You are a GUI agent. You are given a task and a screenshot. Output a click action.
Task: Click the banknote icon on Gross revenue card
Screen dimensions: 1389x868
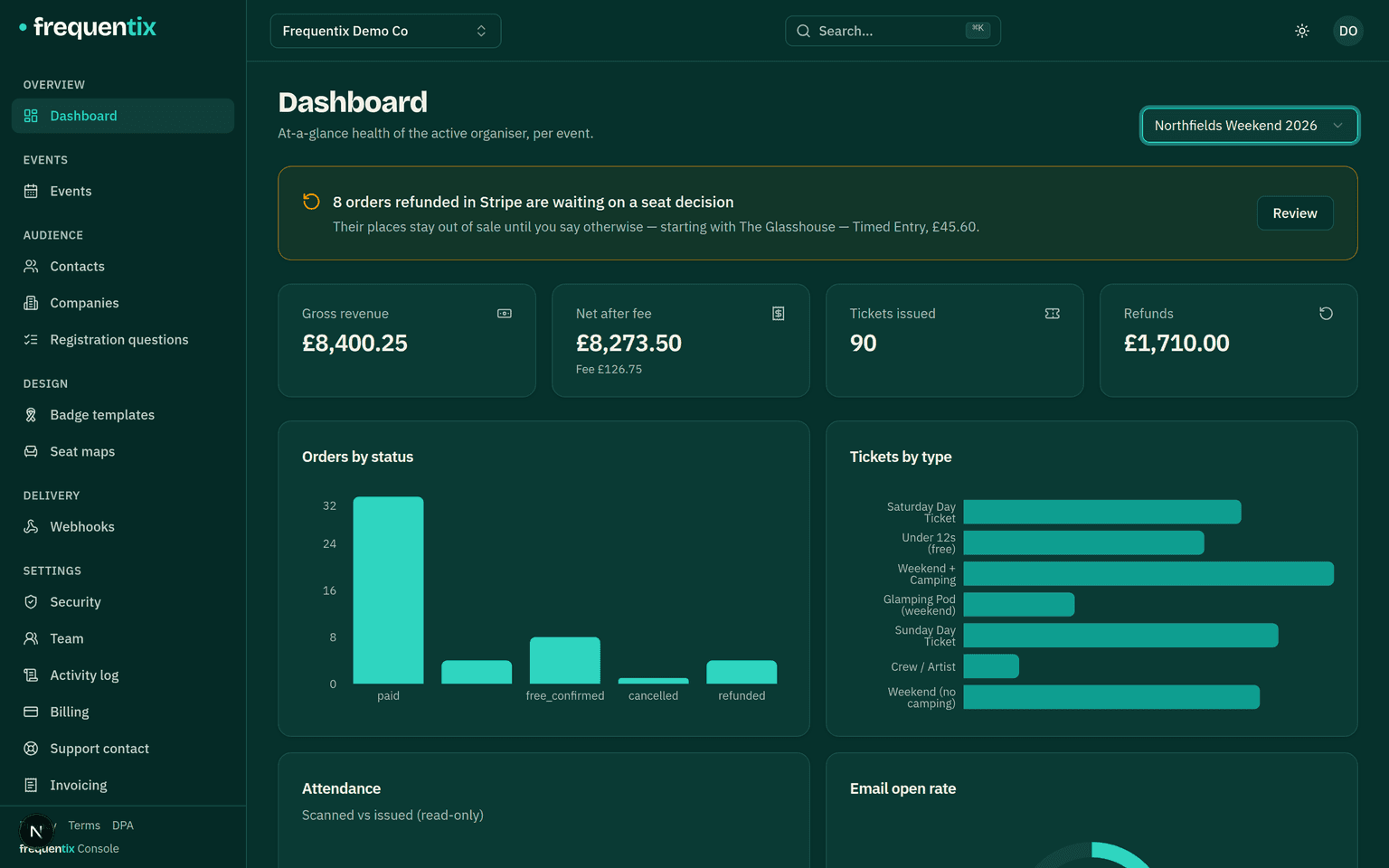click(x=505, y=314)
